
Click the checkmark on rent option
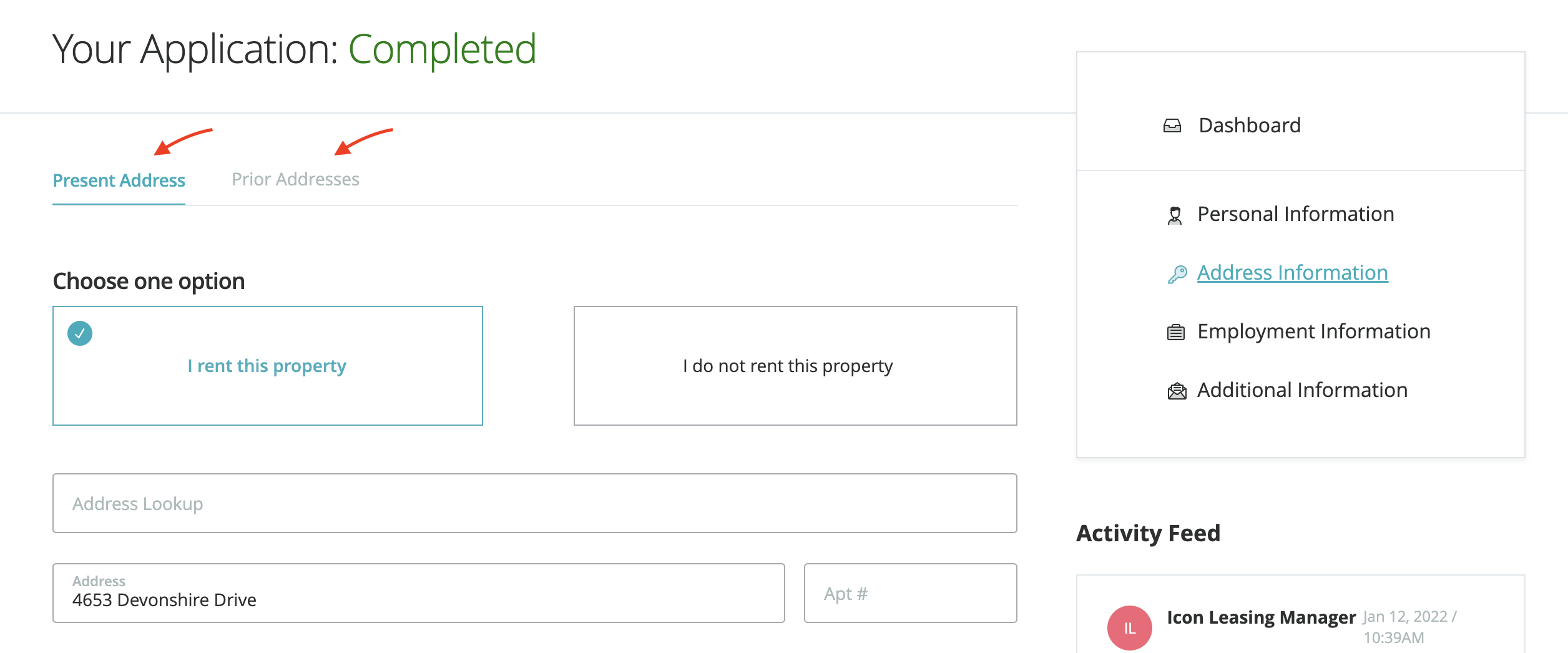click(80, 333)
